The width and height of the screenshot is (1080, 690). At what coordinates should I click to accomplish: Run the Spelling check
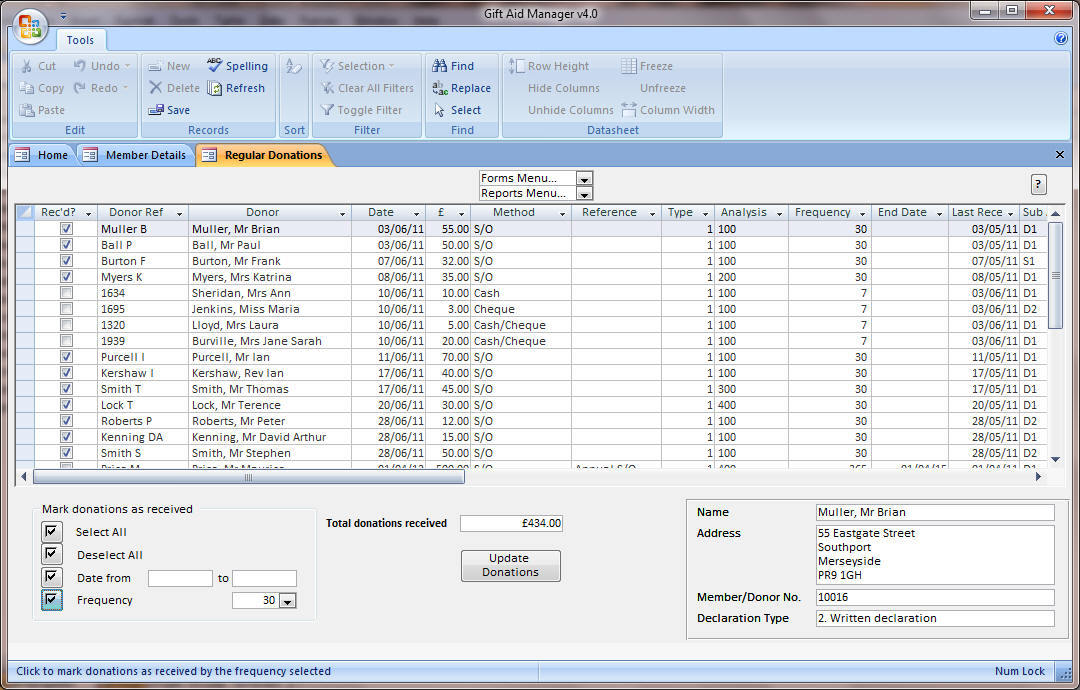[x=238, y=66]
